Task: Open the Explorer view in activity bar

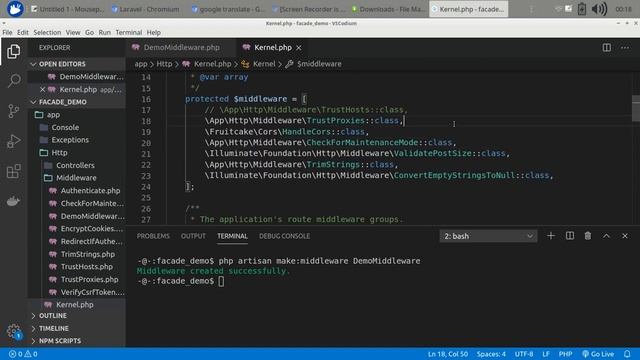Action: pyautogui.click(x=13, y=52)
